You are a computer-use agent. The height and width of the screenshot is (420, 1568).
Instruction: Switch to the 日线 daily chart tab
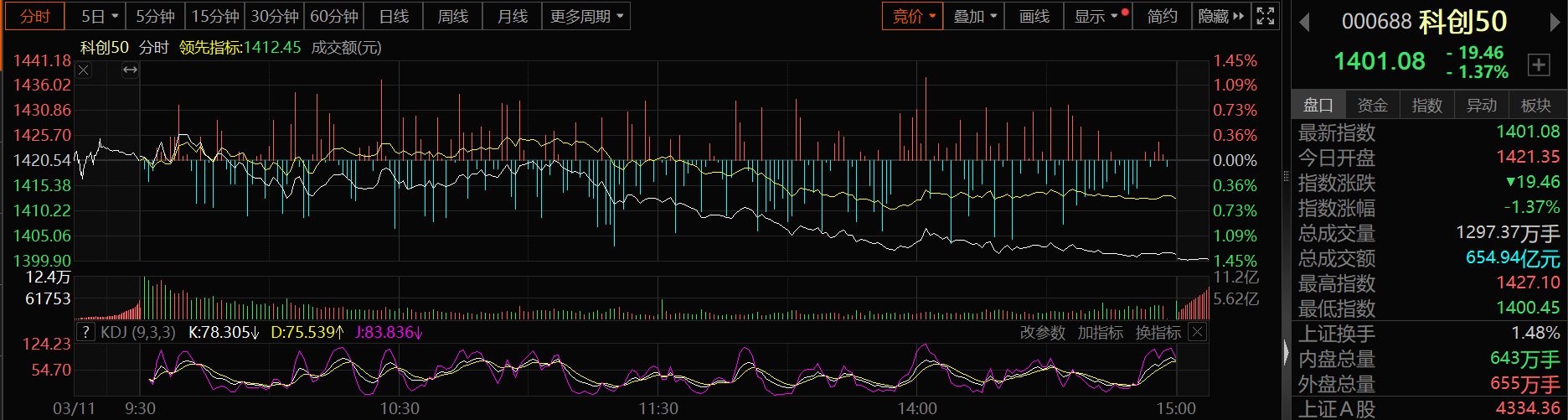click(x=394, y=16)
